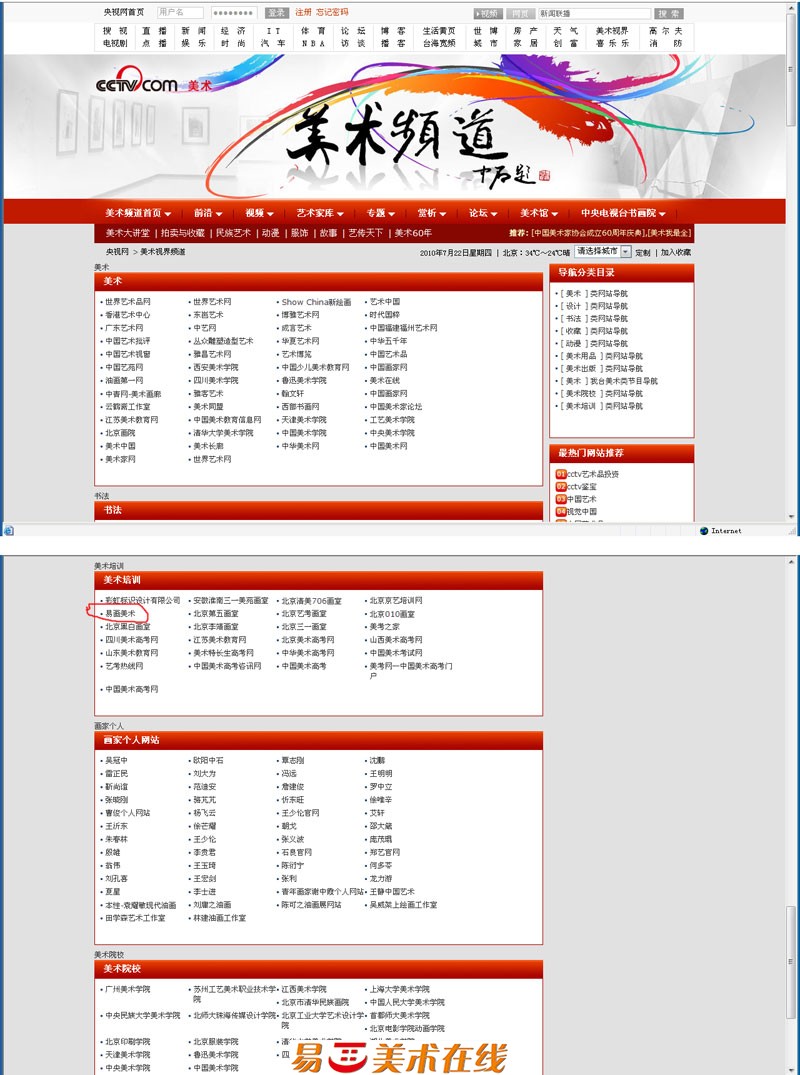The height and width of the screenshot is (1075, 800).
Task: Open the 美术频道首页 dropdown menu
Action: 138,213
